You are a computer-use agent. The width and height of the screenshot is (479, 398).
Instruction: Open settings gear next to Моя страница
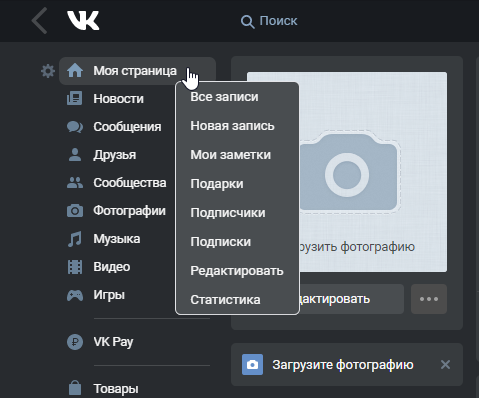click(48, 71)
